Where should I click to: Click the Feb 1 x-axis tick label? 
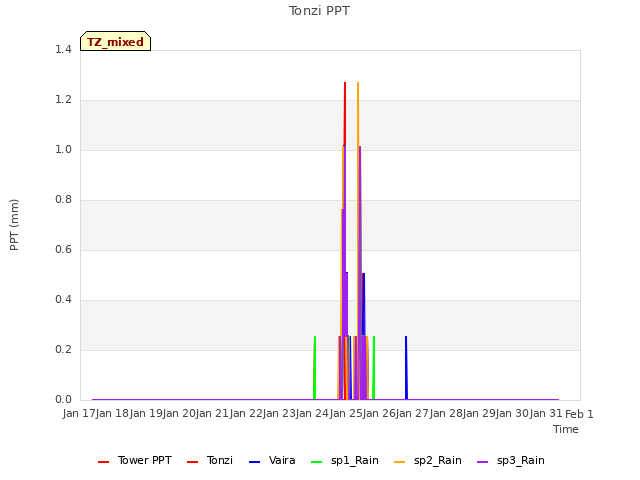579,414
